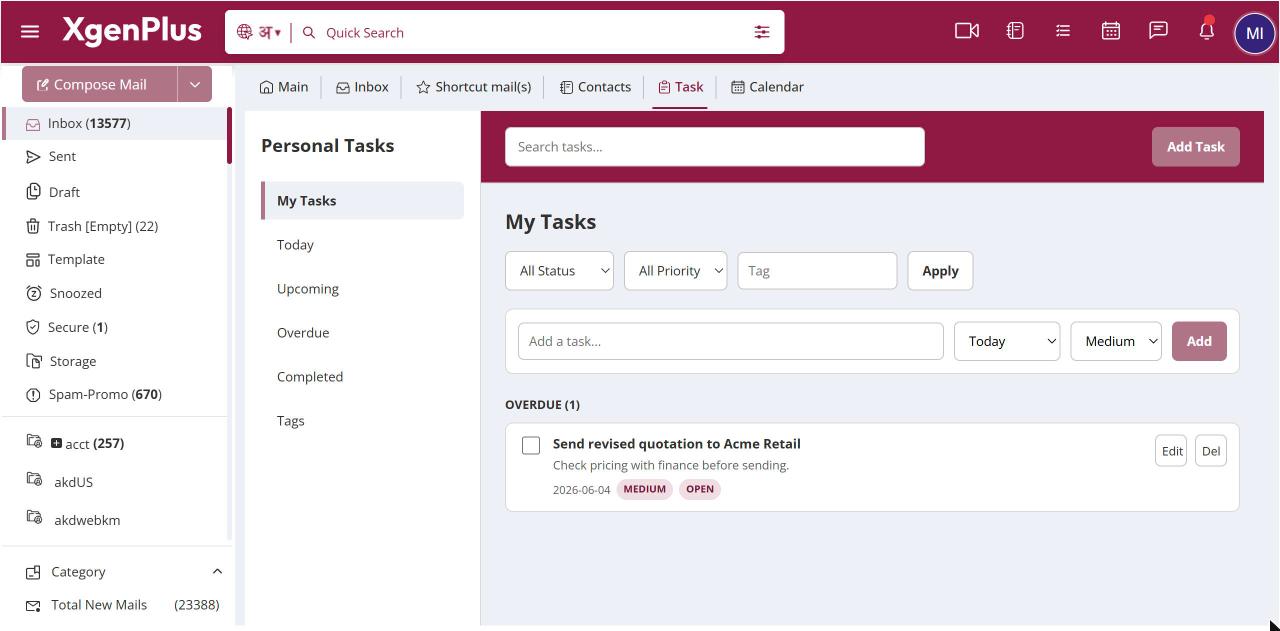This screenshot has width=1280, height=631.
Task: Delete the Acme Retail quotation task
Action: click(x=1211, y=450)
